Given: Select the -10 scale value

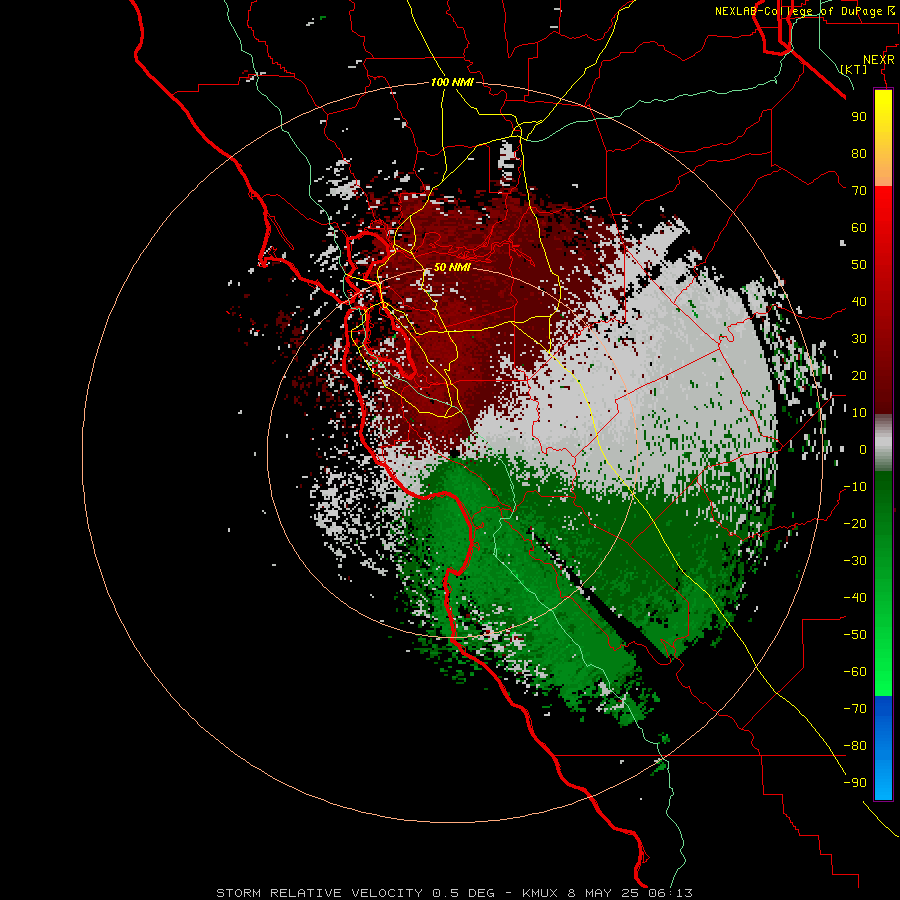Looking at the screenshot, I should (x=855, y=487).
